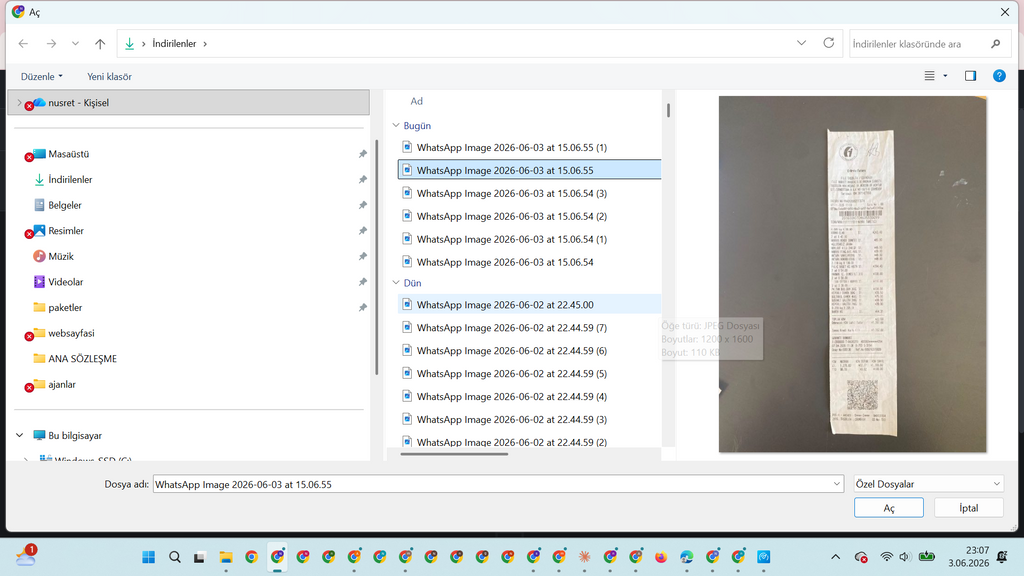Open the view options dropdown arrow
The image size is (1024, 576).
pos(945,76)
